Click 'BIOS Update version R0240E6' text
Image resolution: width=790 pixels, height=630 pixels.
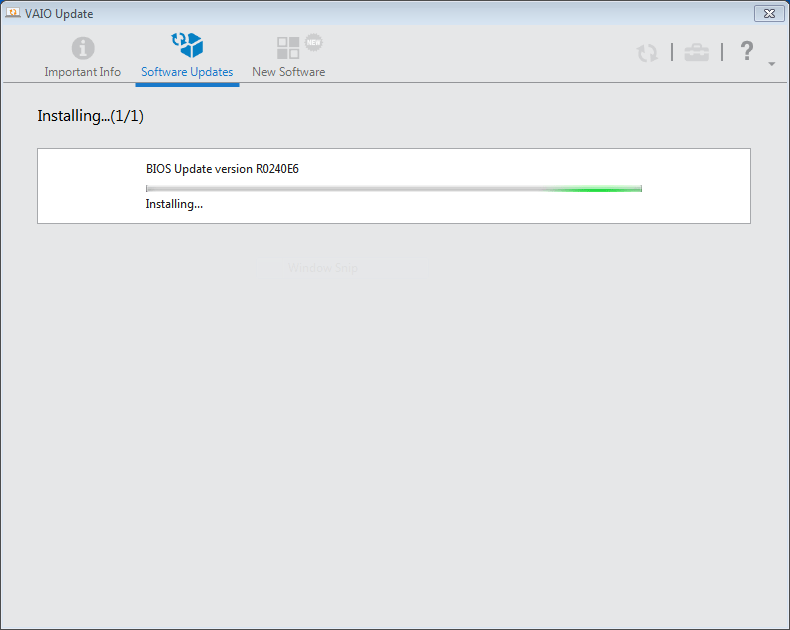tap(222, 169)
